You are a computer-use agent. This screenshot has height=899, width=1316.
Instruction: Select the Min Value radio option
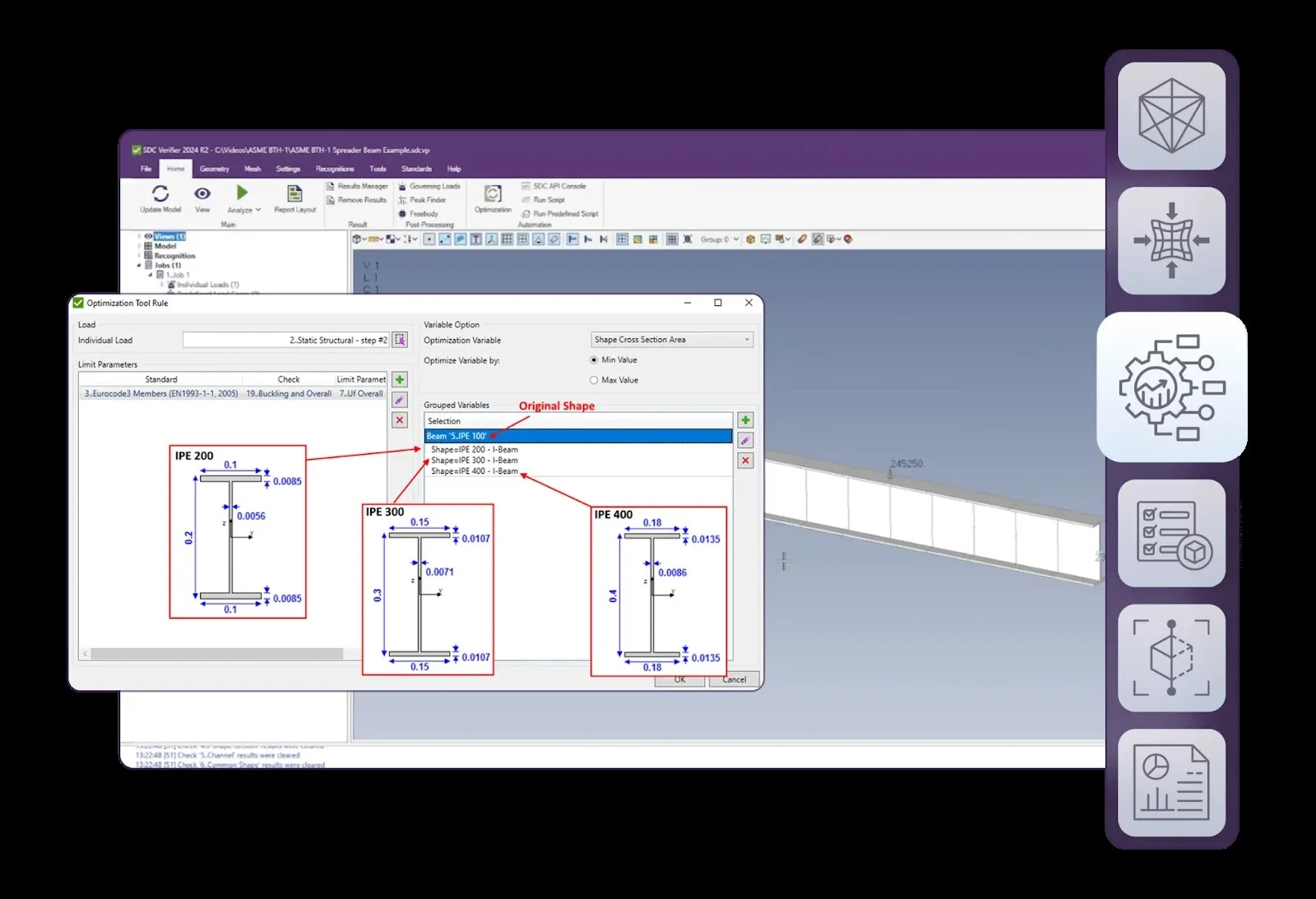pyautogui.click(x=594, y=360)
